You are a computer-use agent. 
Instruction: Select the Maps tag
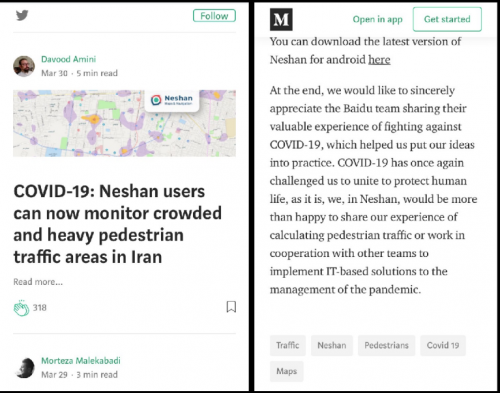coord(287,371)
